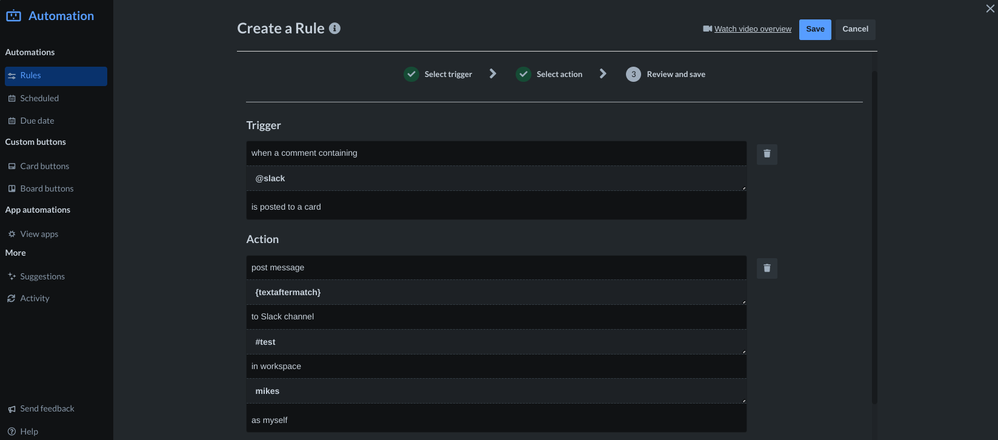Viewport: 998px width, 440px height.
Task: Go to Due date automations
Action: point(37,121)
